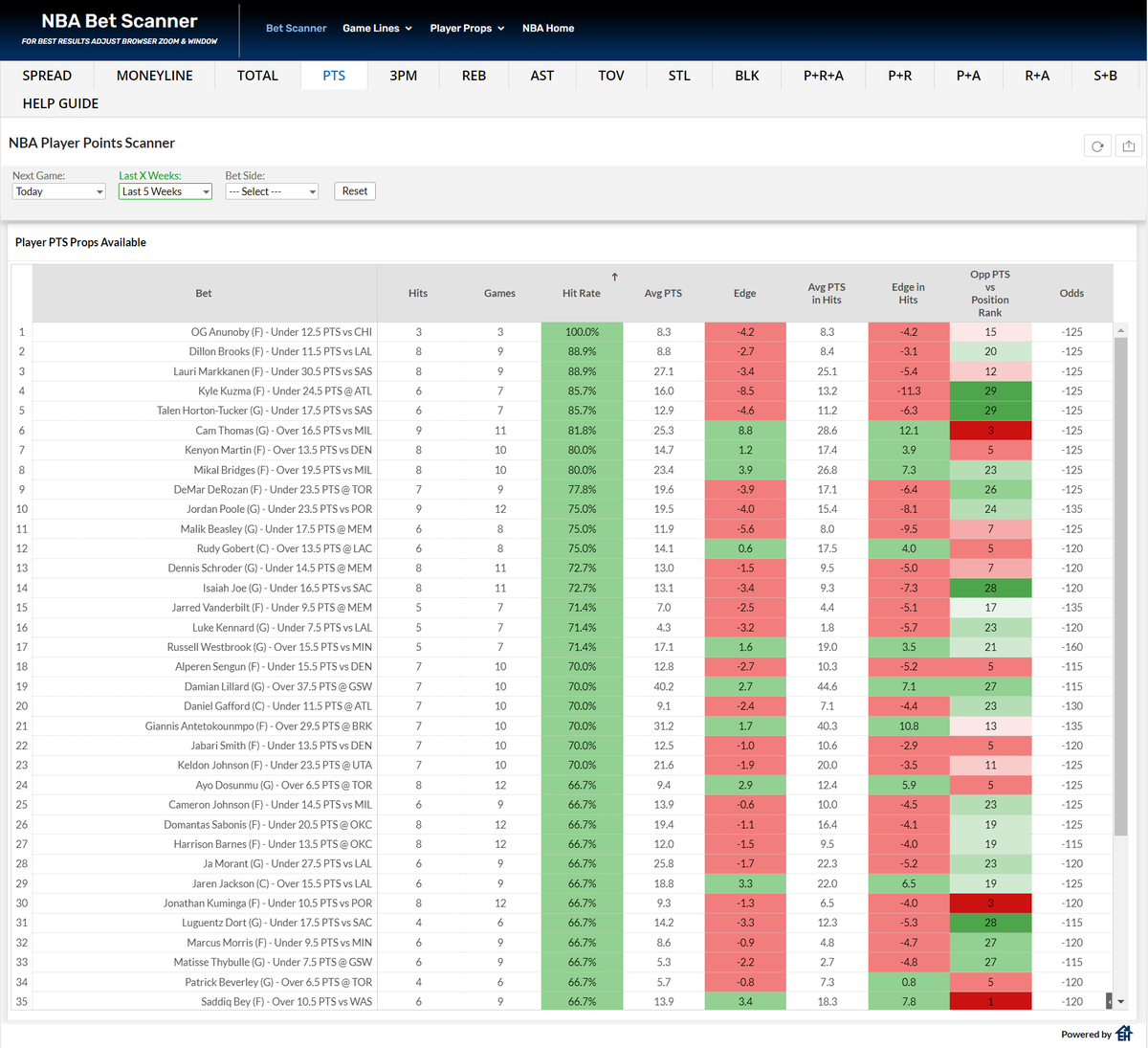This screenshot has height=1048, width=1148.
Task: Click the share/export results icon
Action: pos(1128,145)
